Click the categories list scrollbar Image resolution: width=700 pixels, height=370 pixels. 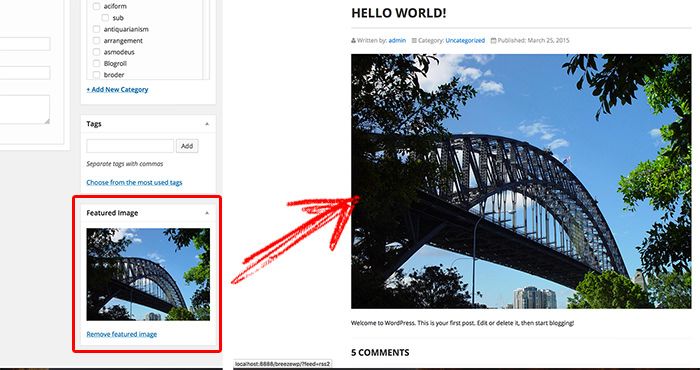pos(206,39)
